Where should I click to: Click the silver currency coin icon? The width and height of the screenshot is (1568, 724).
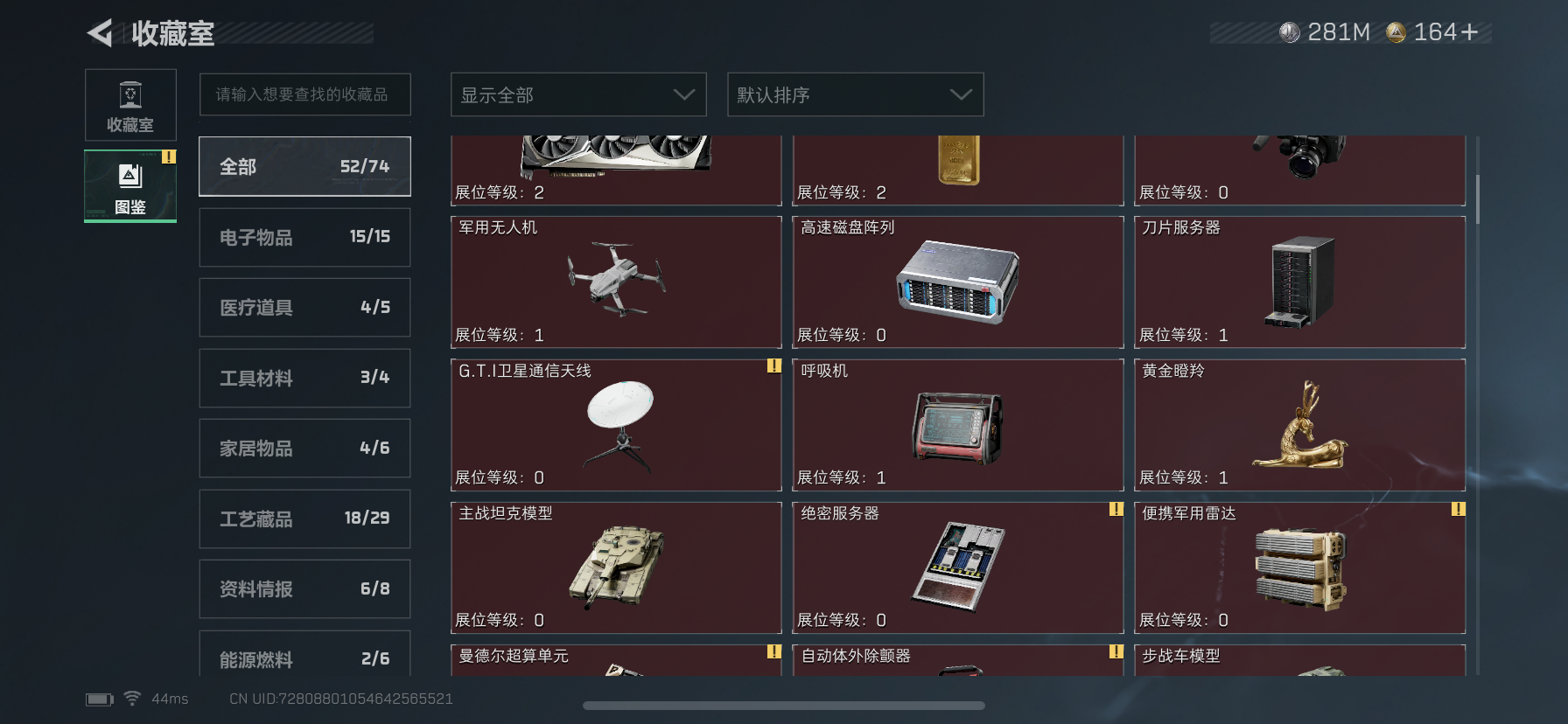pos(1289,32)
